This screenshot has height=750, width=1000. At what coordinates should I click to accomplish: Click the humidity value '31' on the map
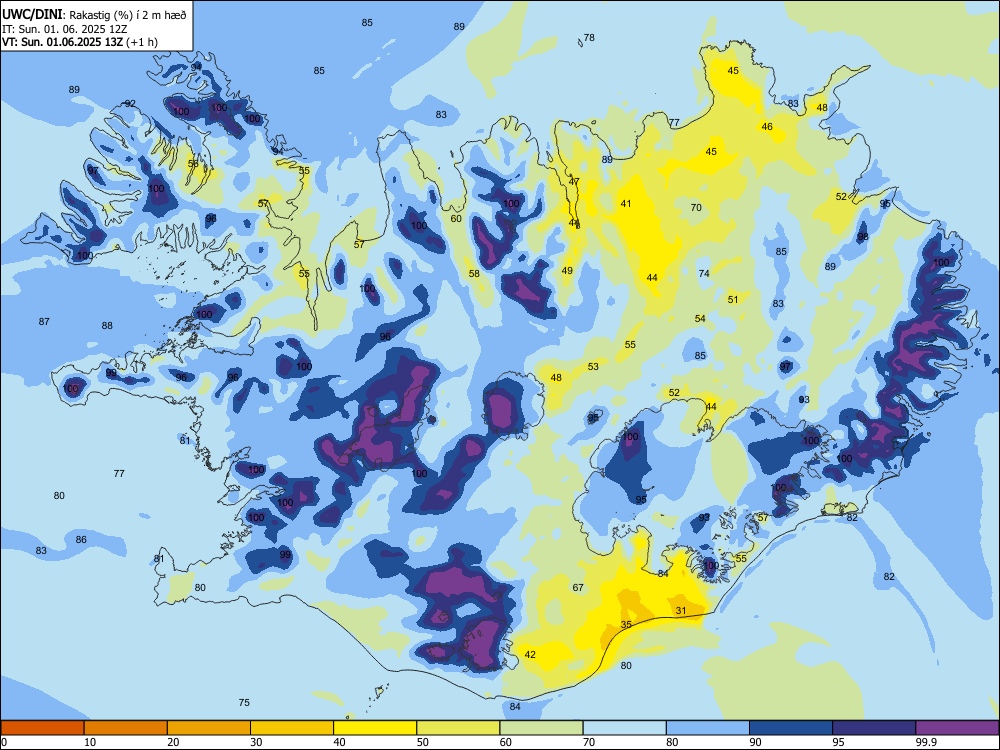(681, 610)
